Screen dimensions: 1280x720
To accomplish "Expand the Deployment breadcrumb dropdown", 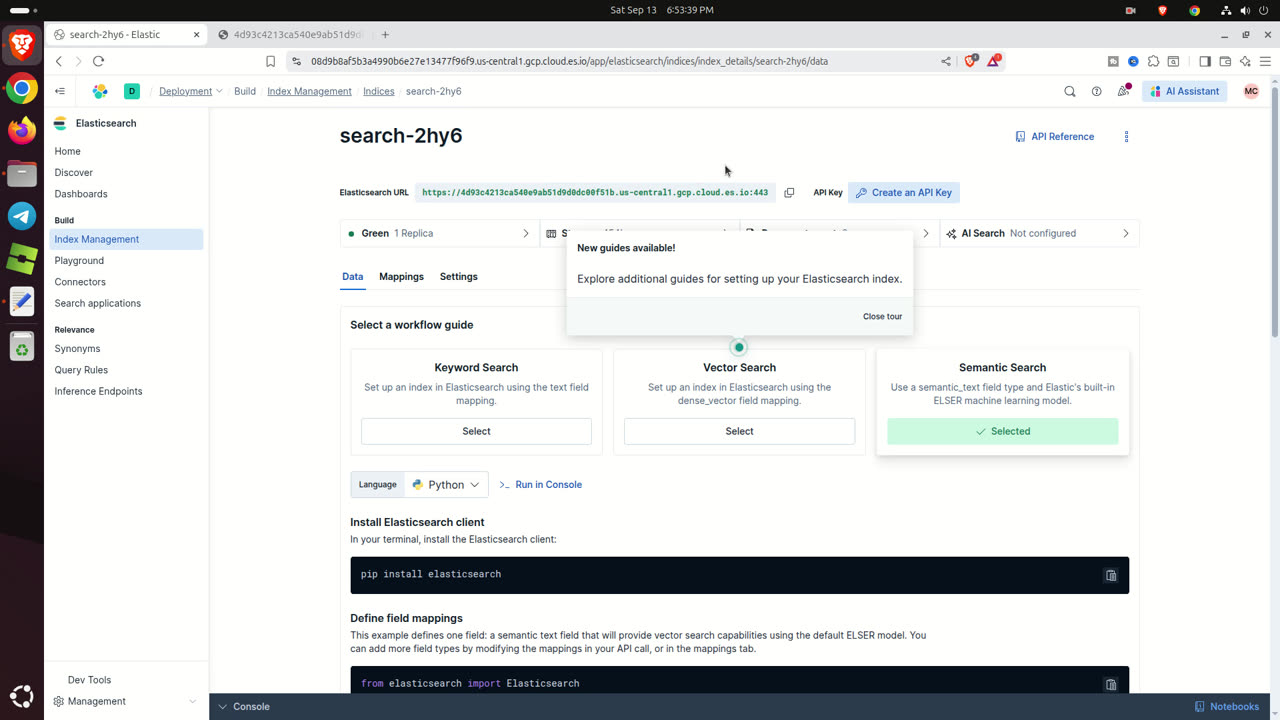I will tap(190, 91).
